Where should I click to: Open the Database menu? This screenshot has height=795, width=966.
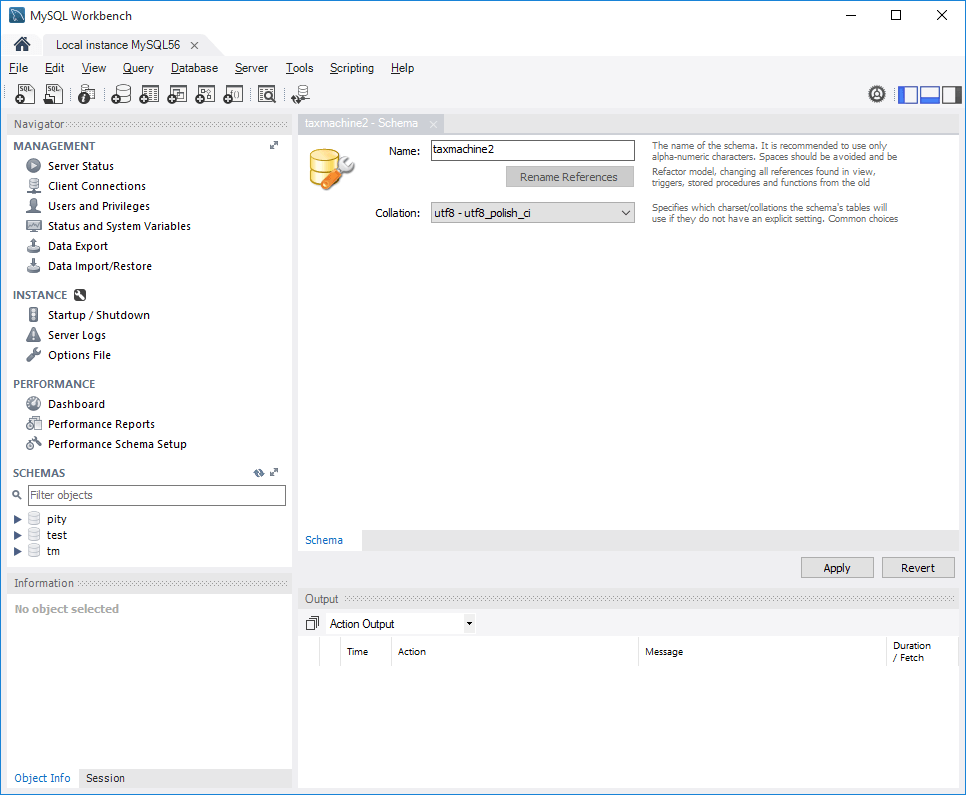(194, 68)
